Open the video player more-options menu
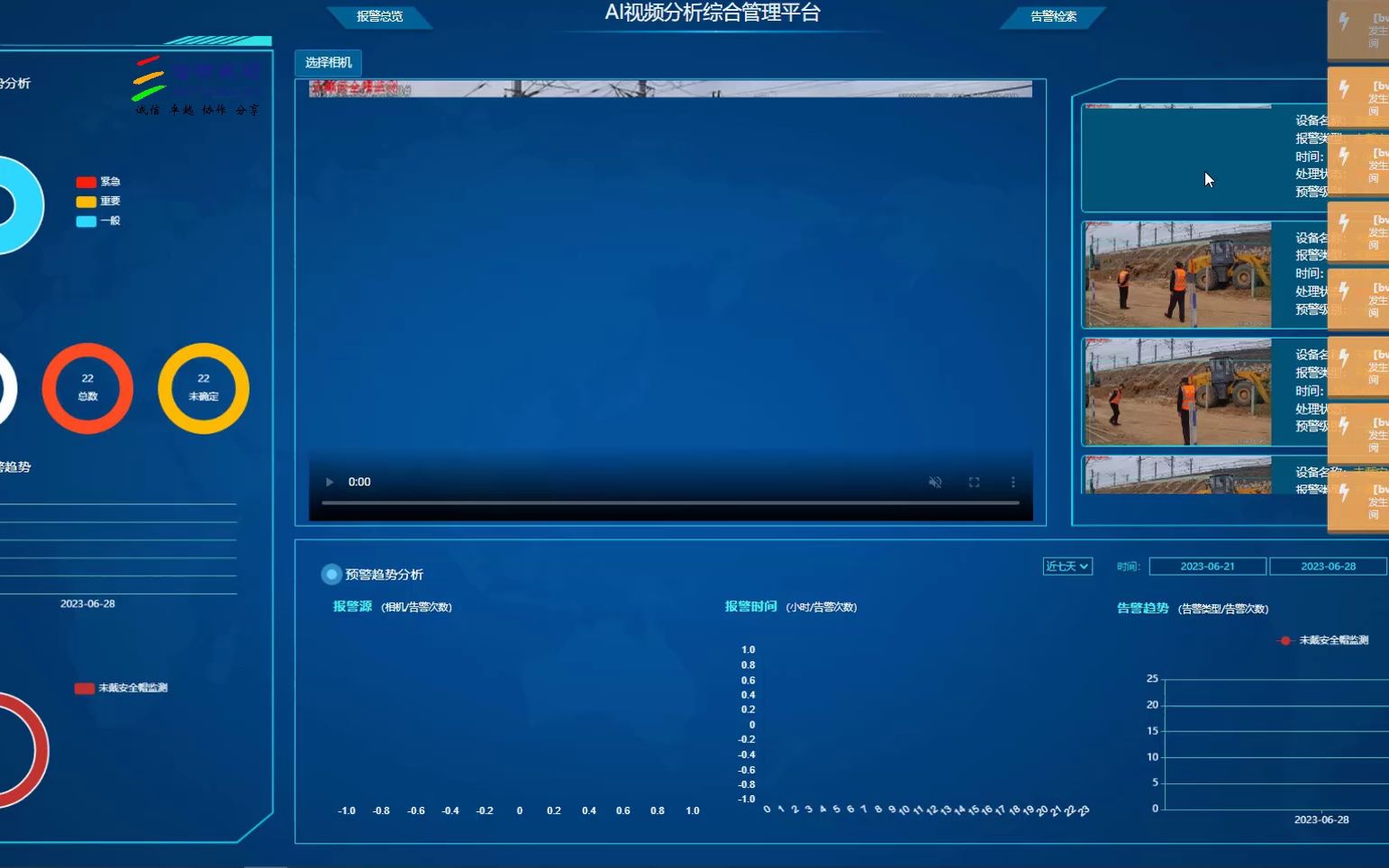 pos(1012,482)
